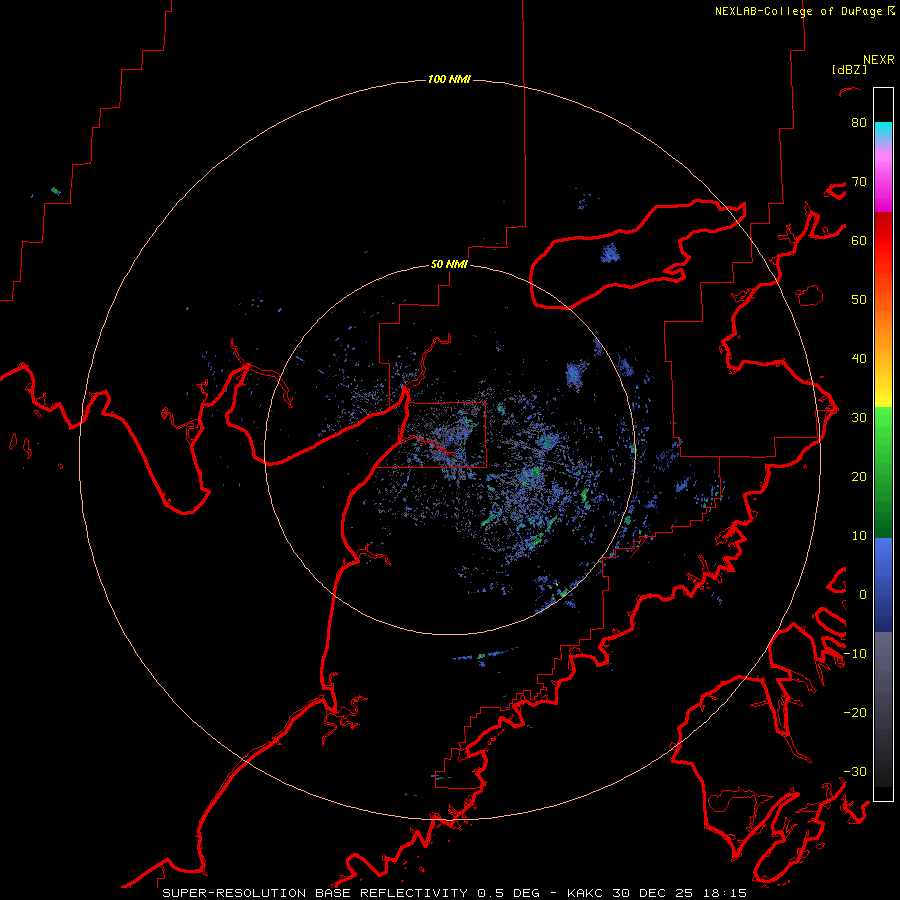This screenshot has height=900, width=900.
Task: Click the 60 dBZ value on the scale
Action: click(x=859, y=240)
